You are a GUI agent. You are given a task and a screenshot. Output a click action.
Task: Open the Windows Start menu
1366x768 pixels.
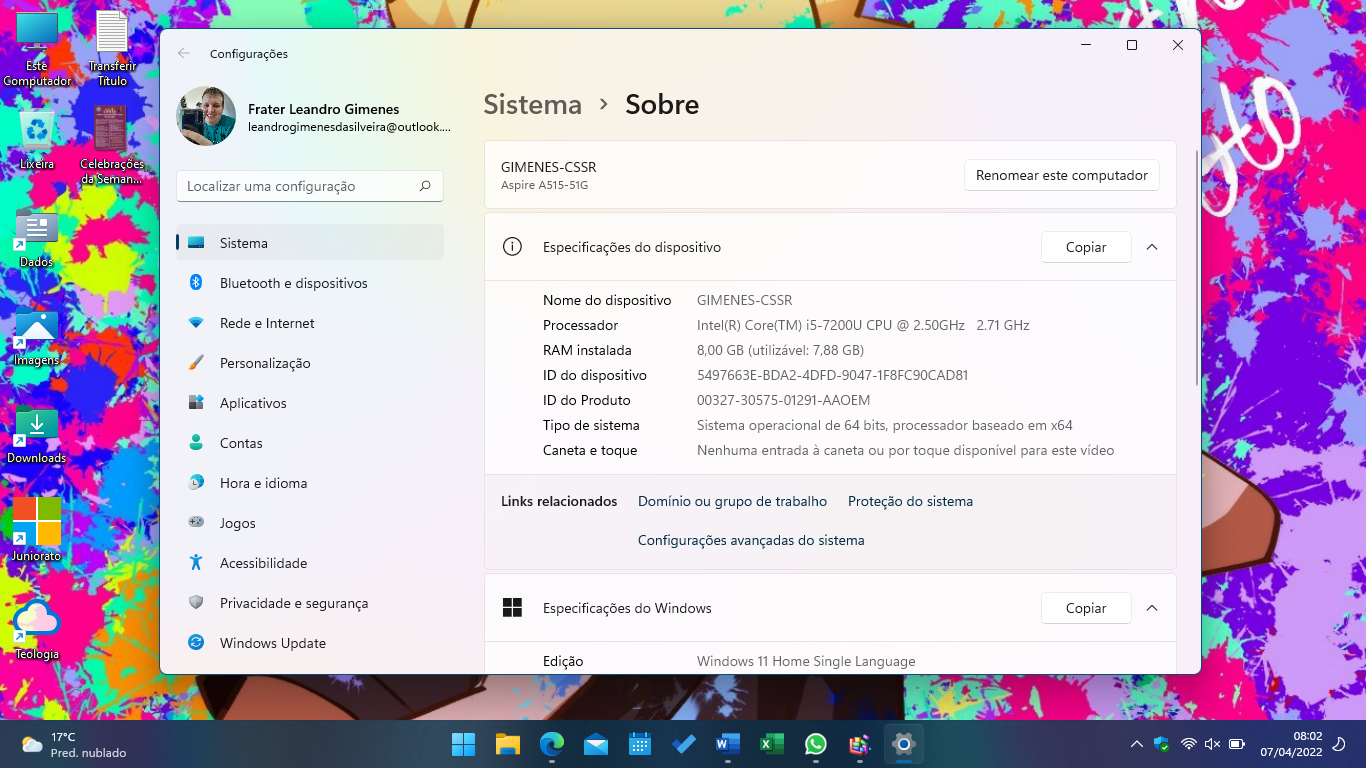pyautogui.click(x=464, y=744)
